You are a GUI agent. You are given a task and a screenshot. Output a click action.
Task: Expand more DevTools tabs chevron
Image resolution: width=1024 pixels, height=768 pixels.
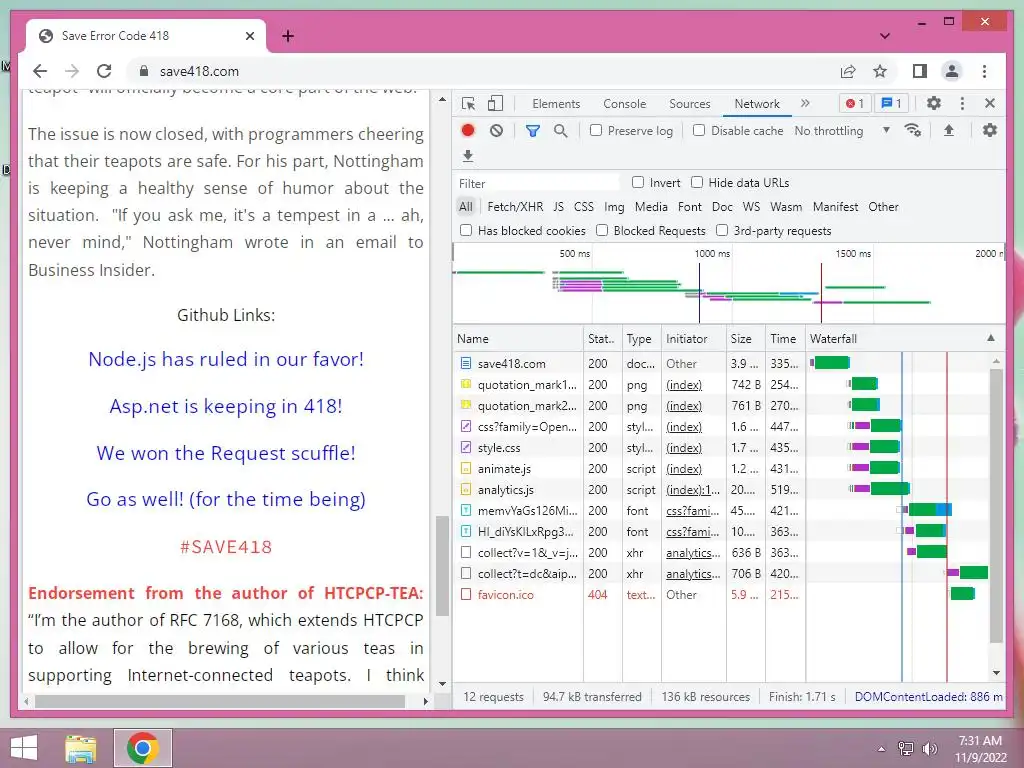pyautogui.click(x=805, y=103)
